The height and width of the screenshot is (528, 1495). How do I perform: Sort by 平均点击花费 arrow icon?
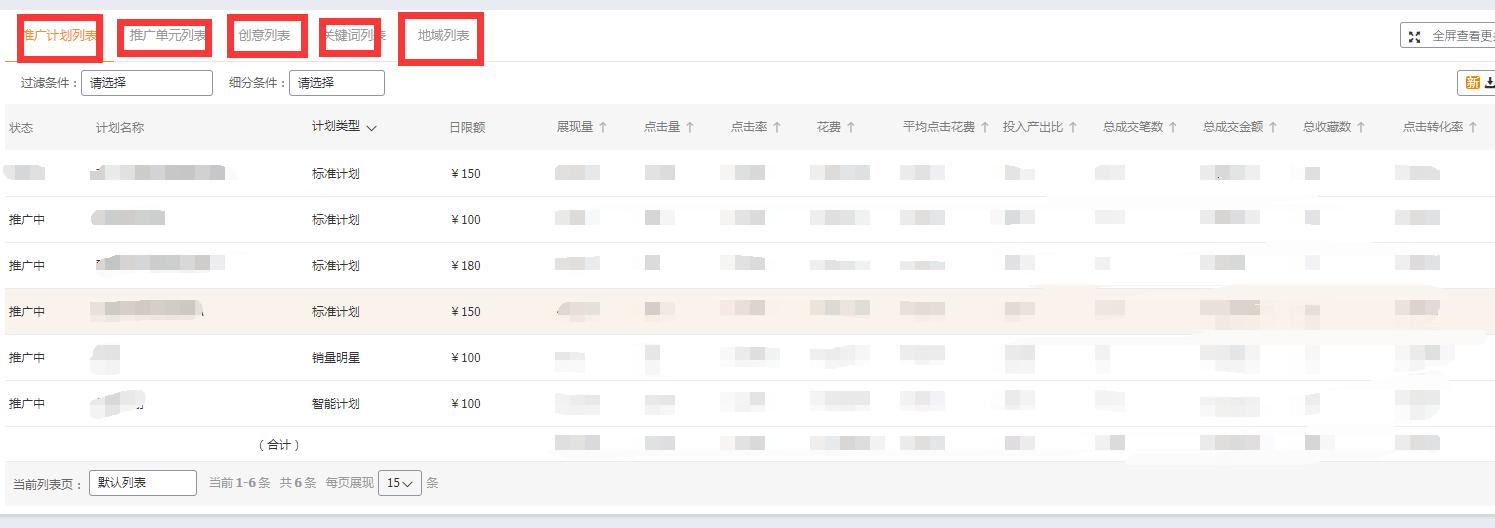(985, 127)
